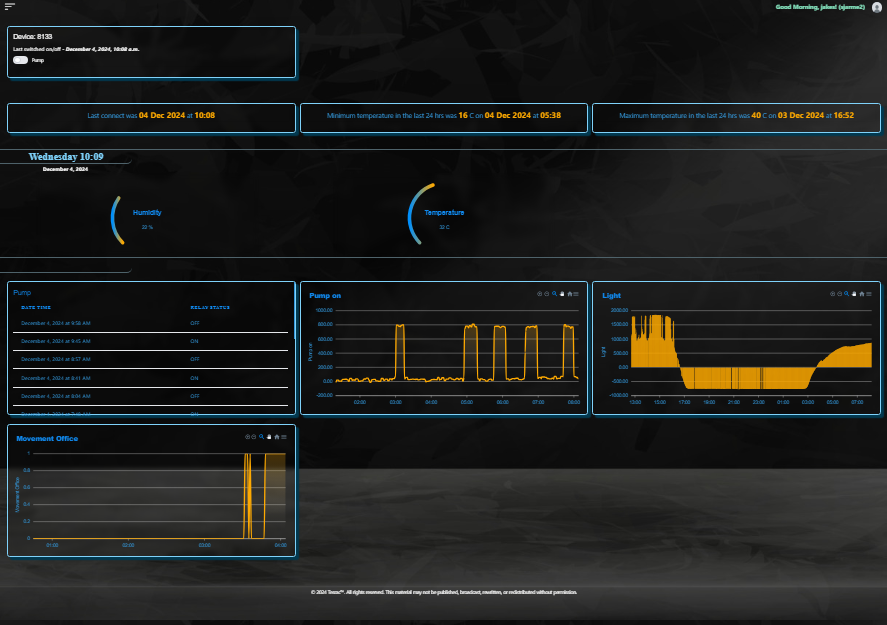
Task: Select the 'Good Morning, jakes!' greeting text
Action: click(x=820, y=7)
